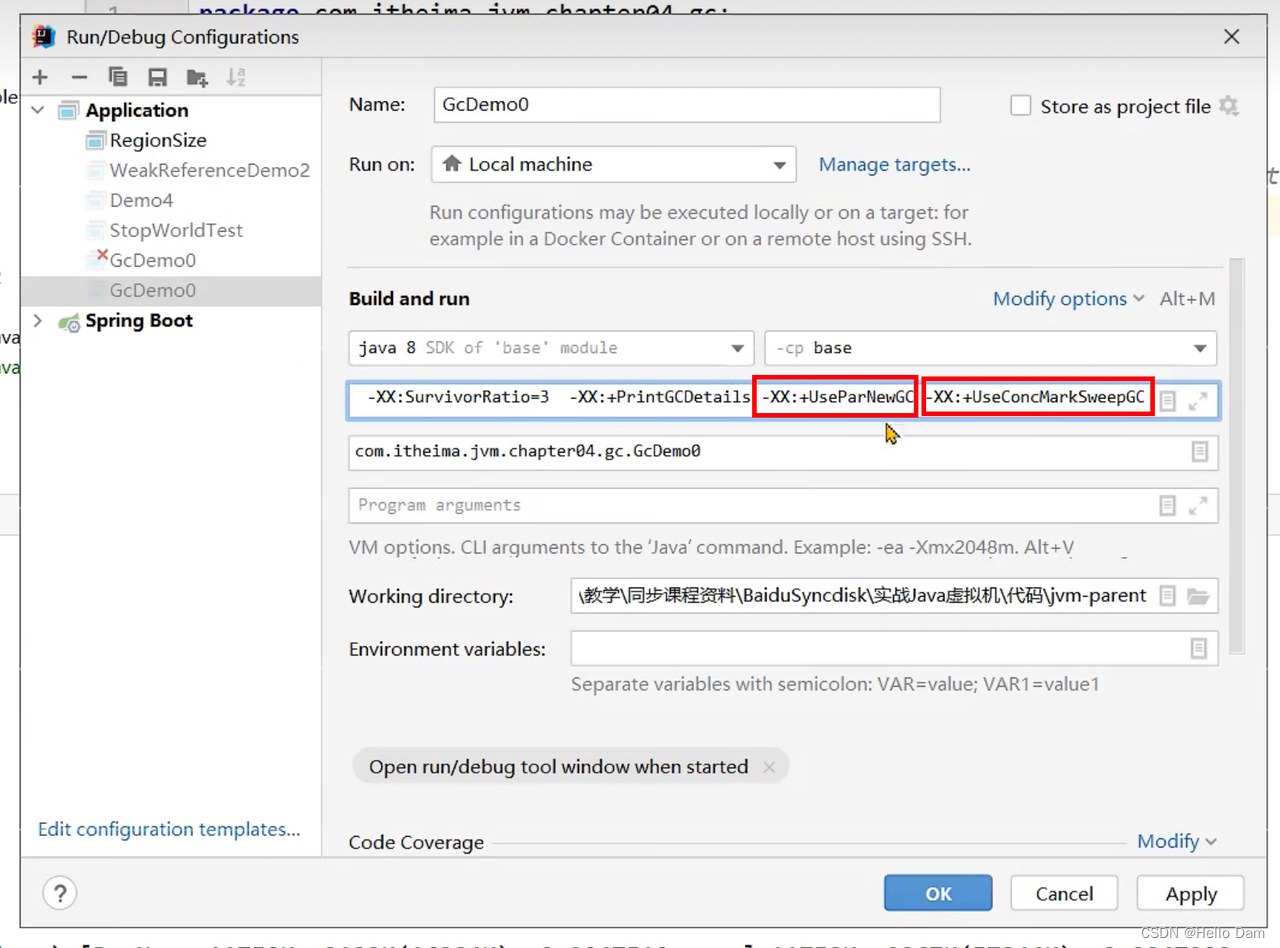Image resolution: width=1280 pixels, height=948 pixels.
Task: Sort configurations alphabetically
Action: pyautogui.click(x=236, y=77)
